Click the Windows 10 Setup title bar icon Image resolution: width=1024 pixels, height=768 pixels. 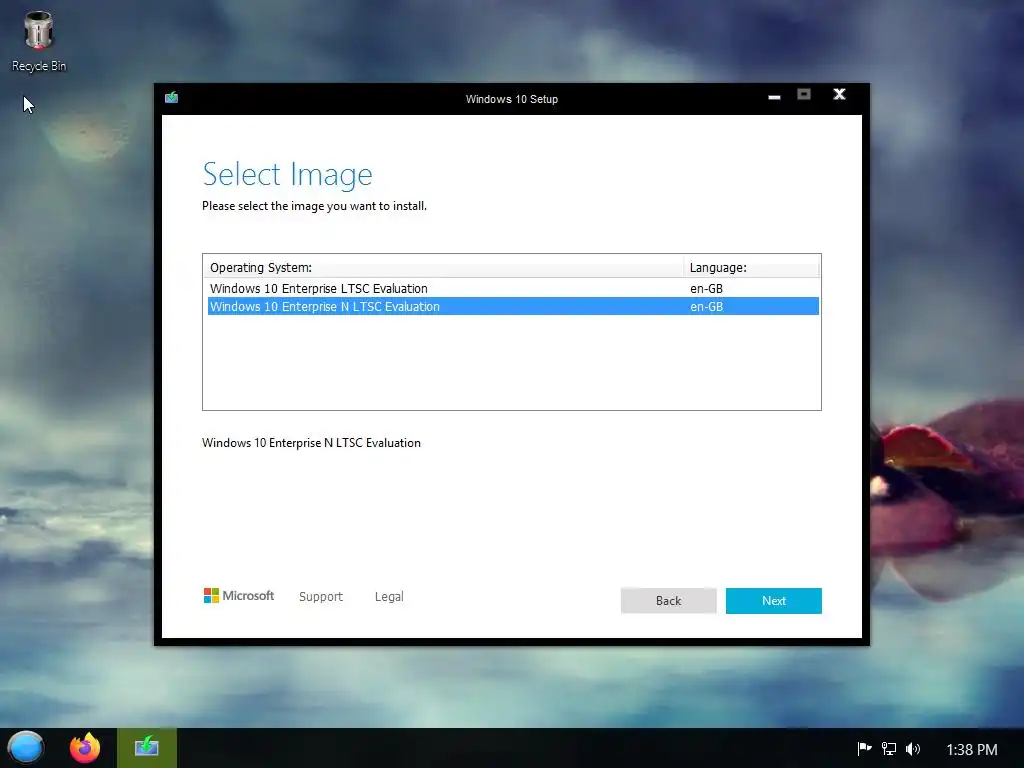point(172,98)
